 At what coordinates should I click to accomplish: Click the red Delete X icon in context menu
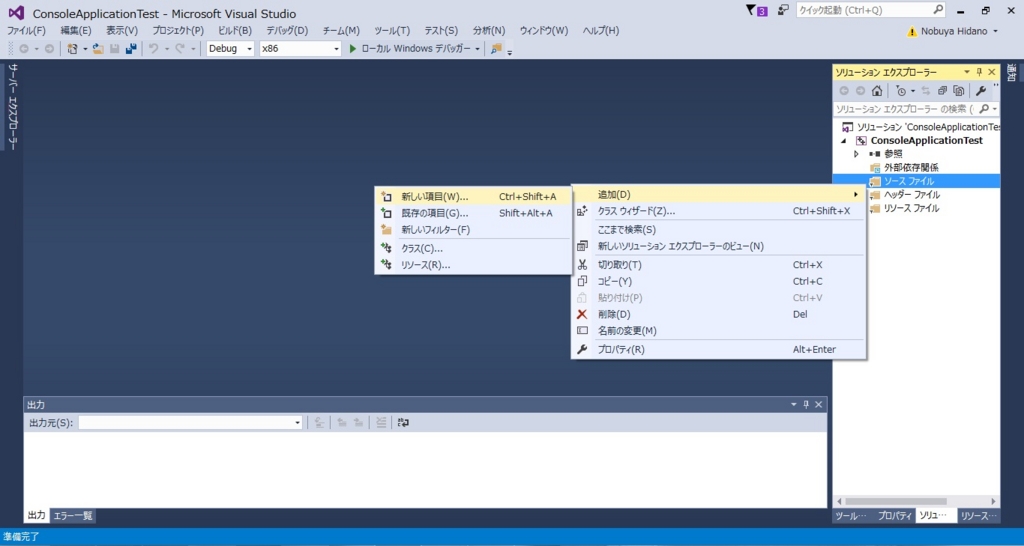[582, 314]
